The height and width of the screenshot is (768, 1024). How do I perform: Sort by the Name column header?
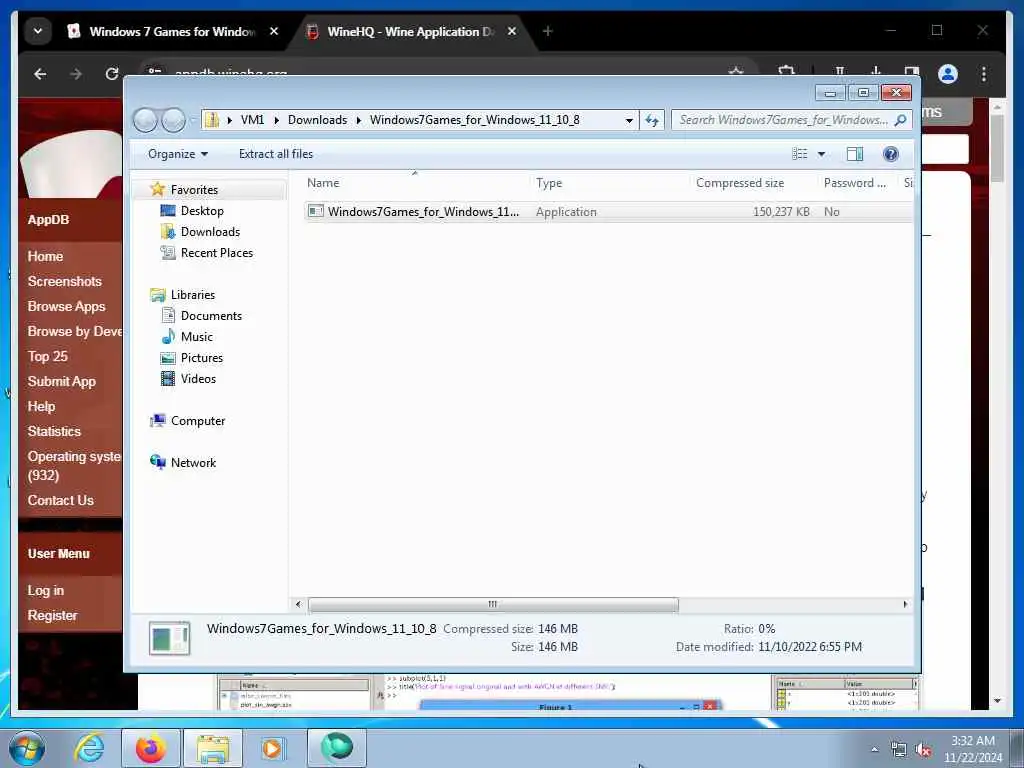click(x=323, y=183)
